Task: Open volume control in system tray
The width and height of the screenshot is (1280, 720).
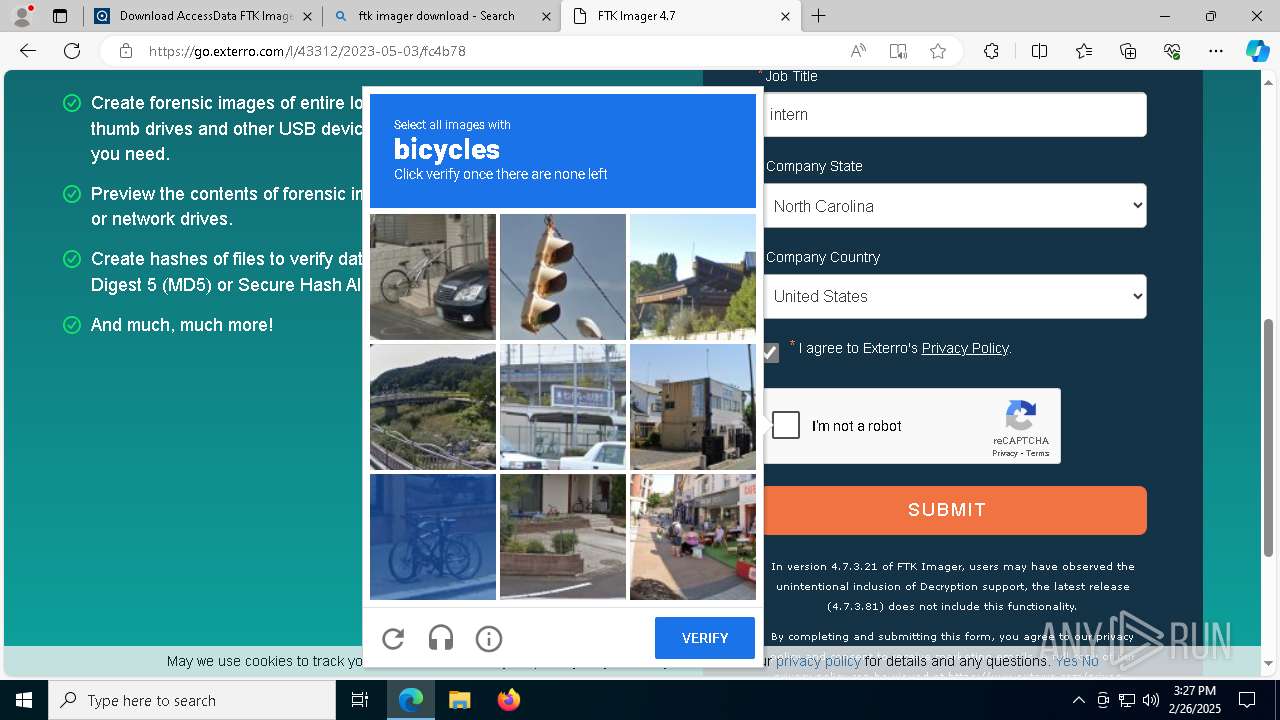Action: (1150, 700)
